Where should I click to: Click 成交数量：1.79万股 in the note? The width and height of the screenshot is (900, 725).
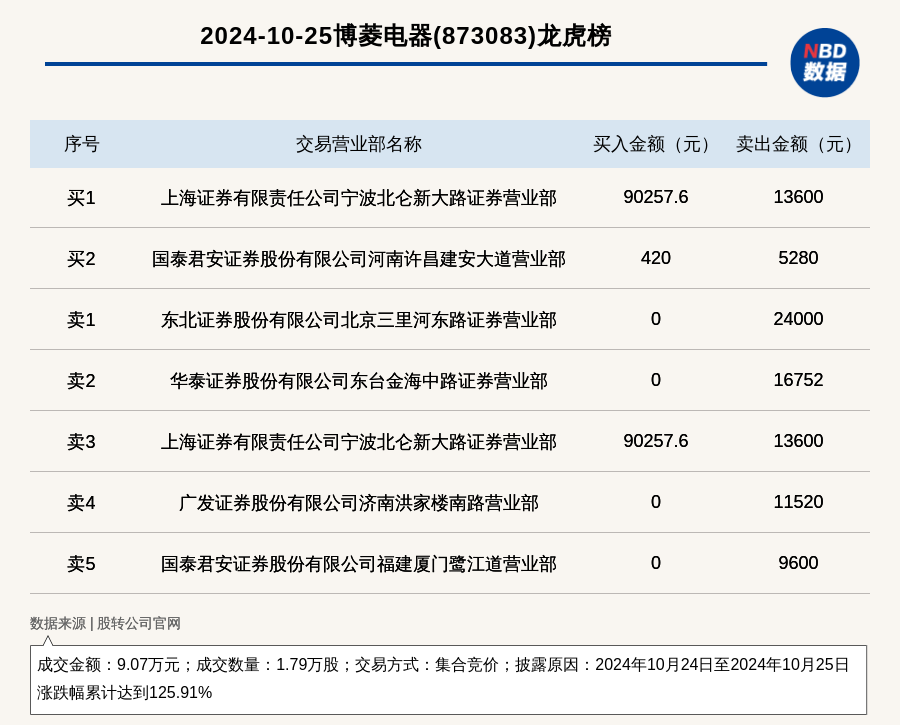[267, 665]
